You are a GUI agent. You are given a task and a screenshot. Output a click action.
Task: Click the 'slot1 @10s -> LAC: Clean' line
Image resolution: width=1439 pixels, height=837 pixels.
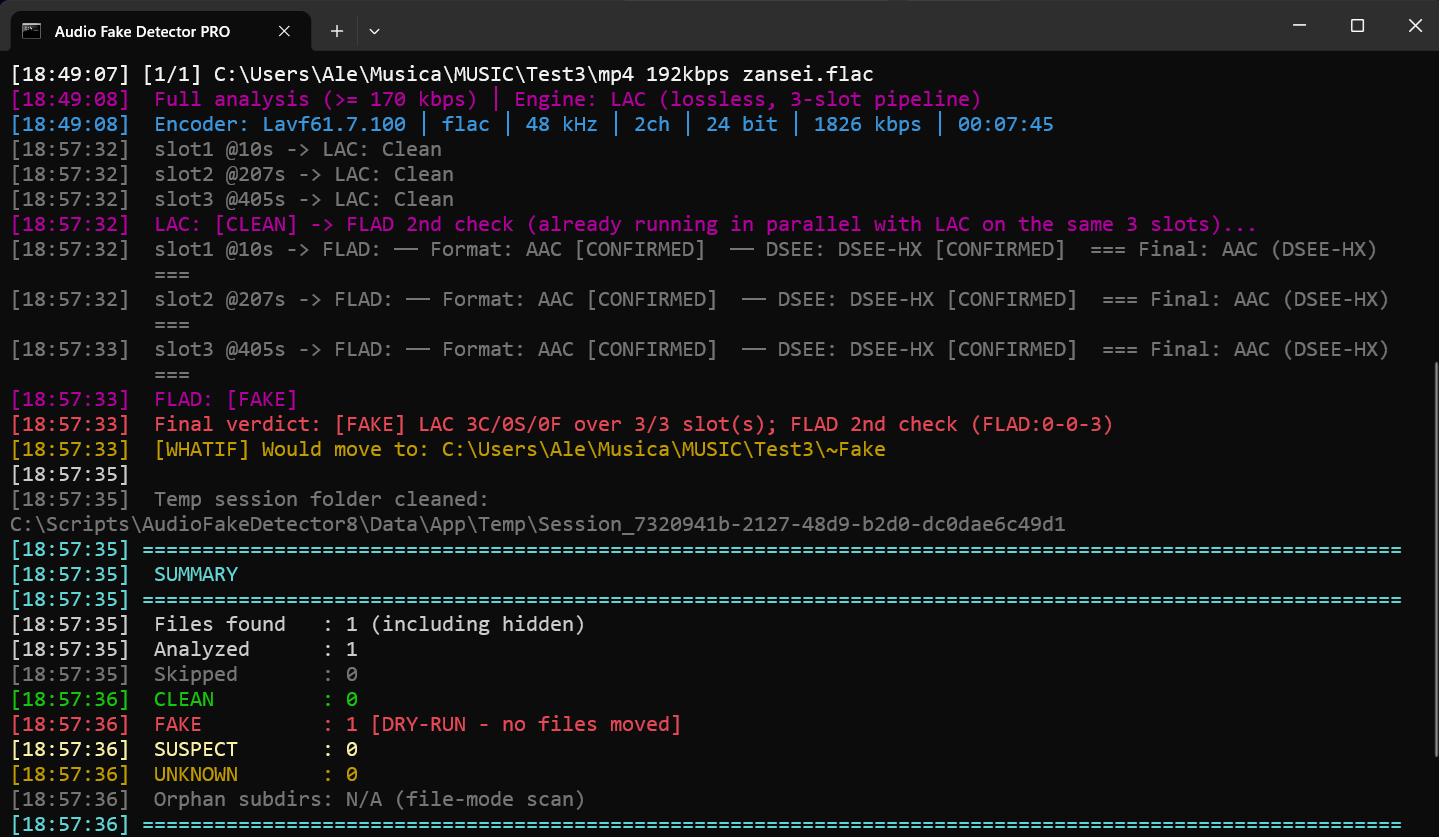[x=226, y=149]
